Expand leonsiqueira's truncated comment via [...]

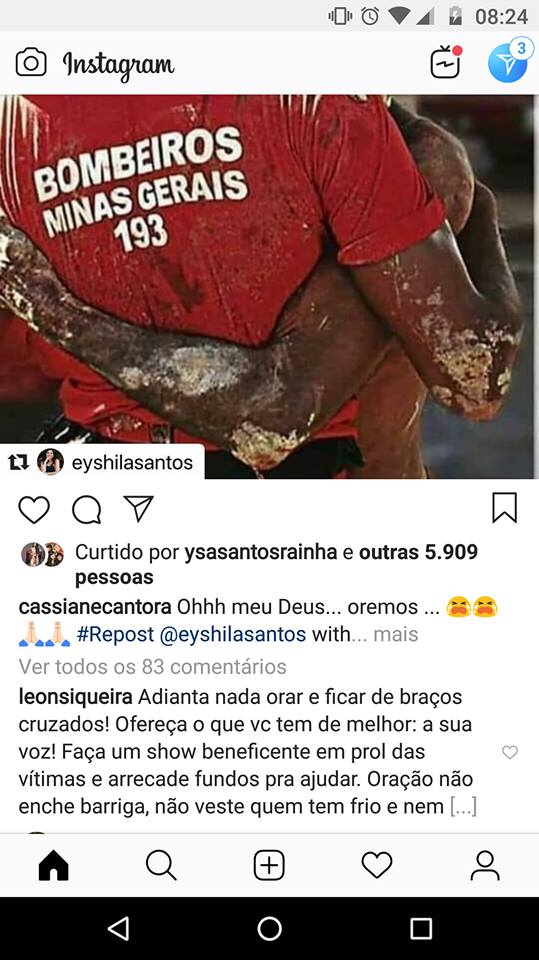[x=463, y=806]
